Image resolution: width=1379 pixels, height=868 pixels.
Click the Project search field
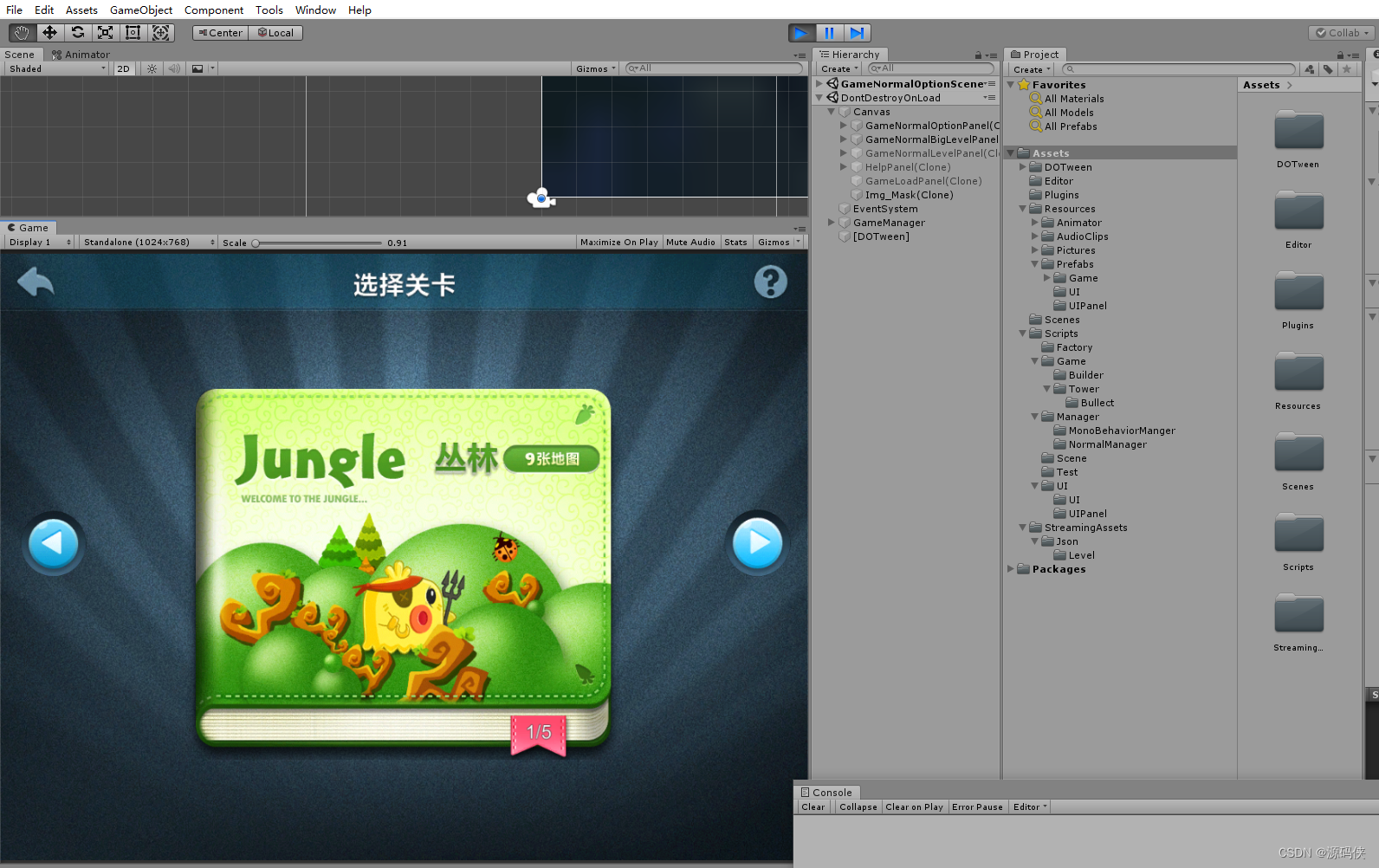click(x=1179, y=69)
